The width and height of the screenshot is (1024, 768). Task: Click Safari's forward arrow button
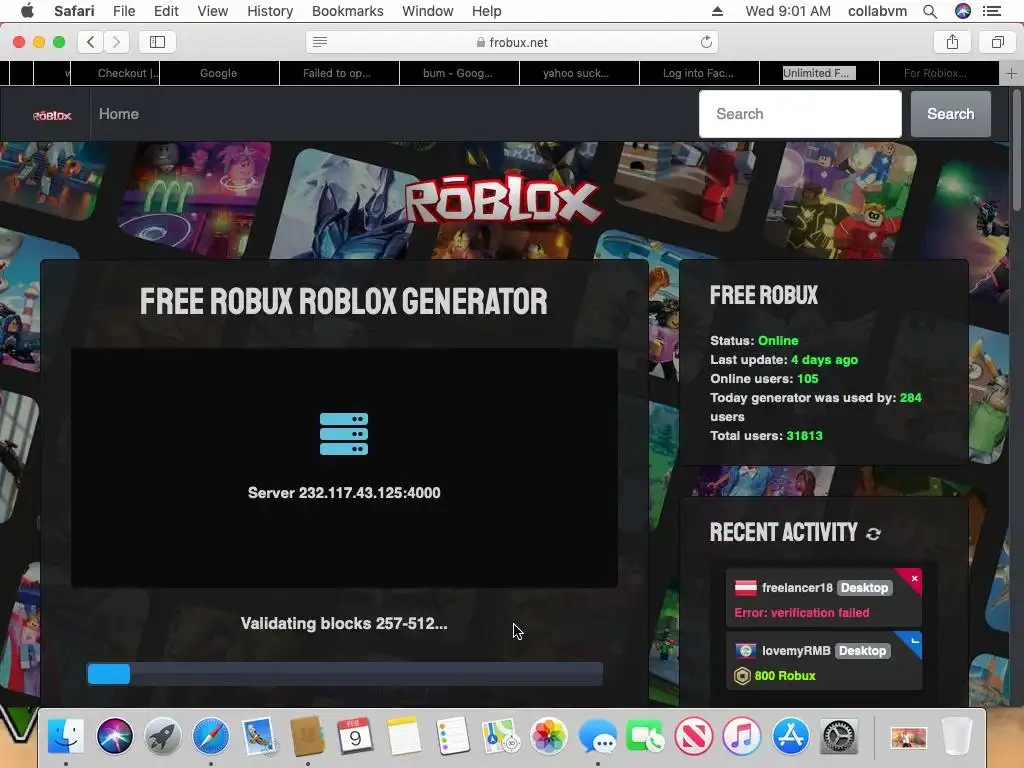pyautogui.click(x=116, y=42)
